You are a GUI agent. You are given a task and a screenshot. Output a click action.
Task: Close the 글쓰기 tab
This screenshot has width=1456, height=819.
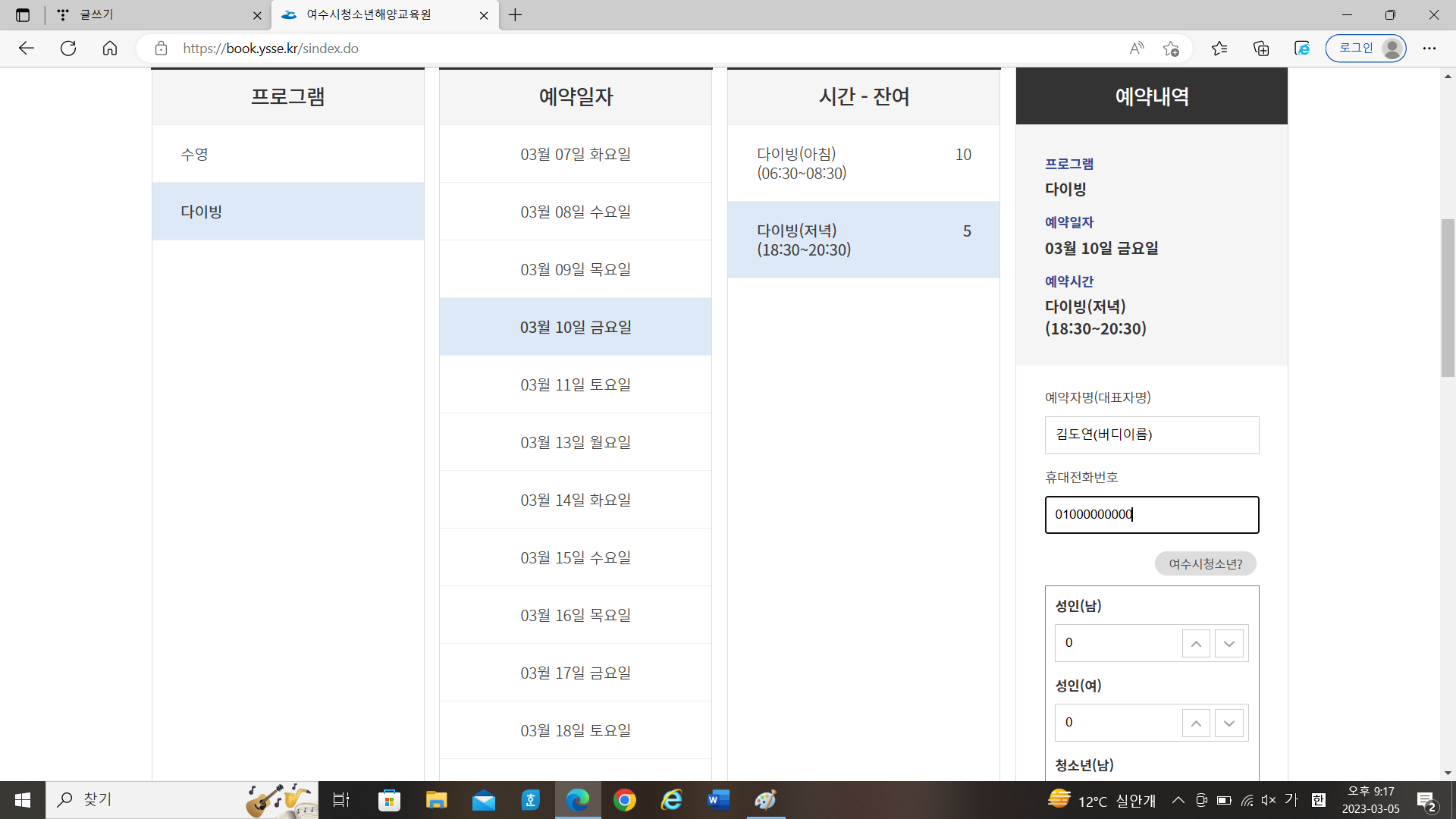pyautogui.click(x=257, y=15)
